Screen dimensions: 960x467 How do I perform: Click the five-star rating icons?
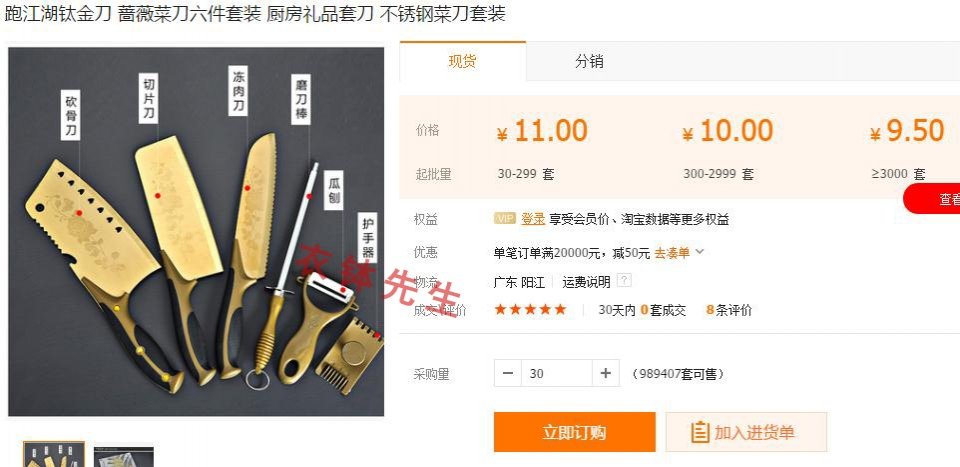tap(530, 310)
